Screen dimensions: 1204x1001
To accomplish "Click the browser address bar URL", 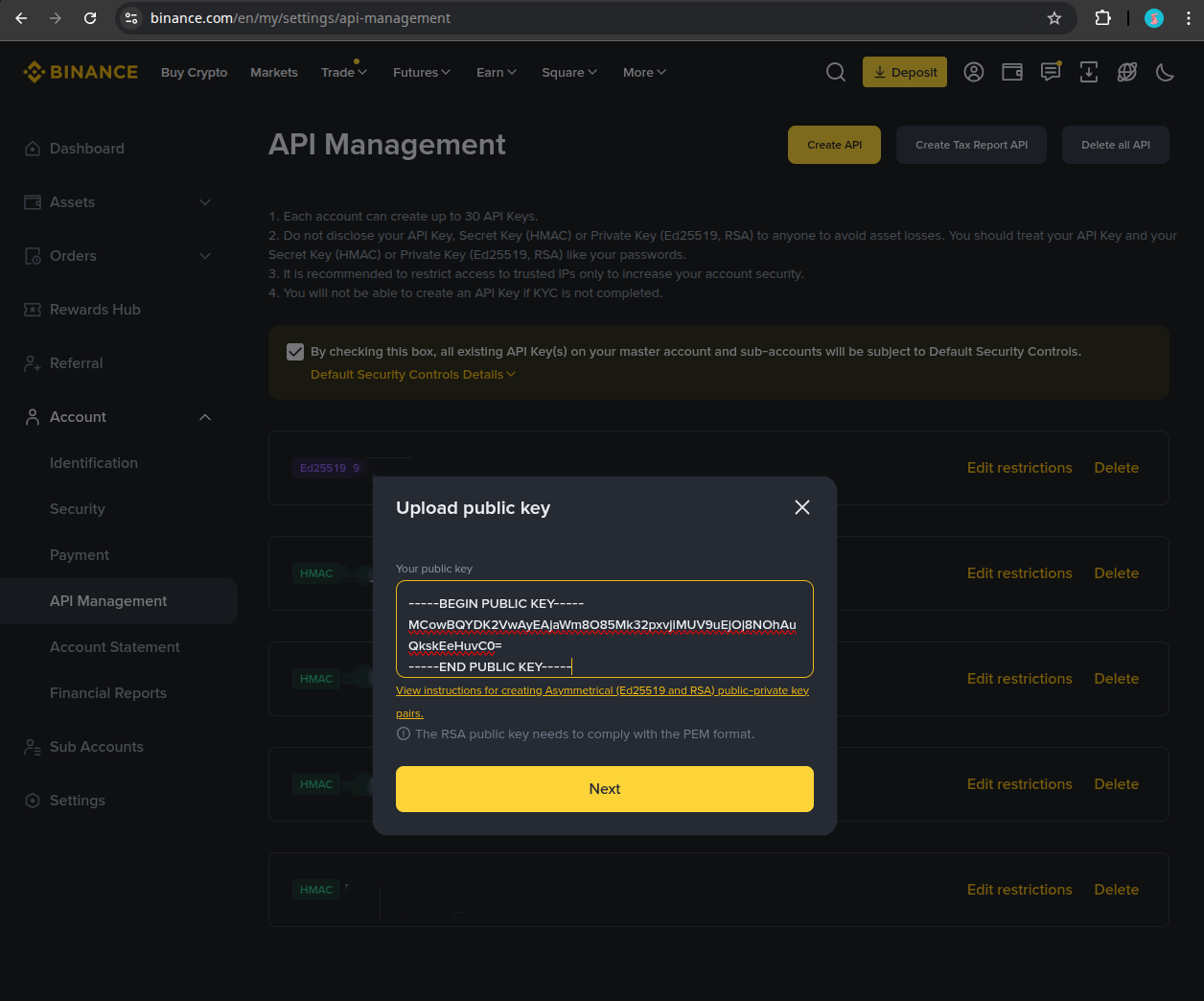I will 300,18.
